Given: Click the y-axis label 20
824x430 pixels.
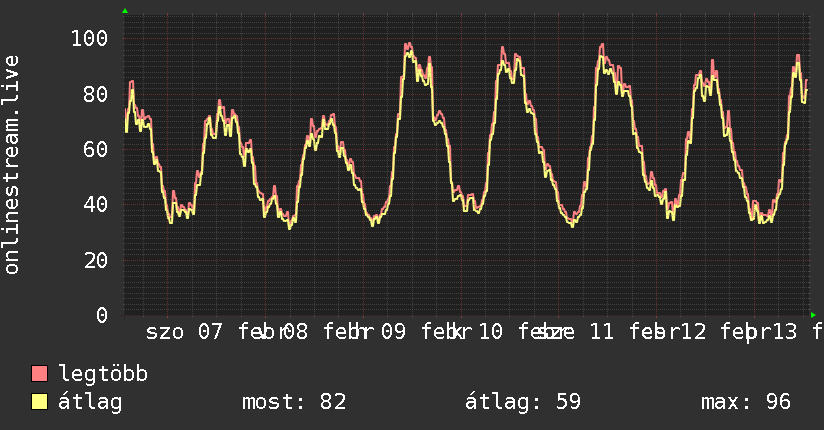Looking at the screenshot, I should point(96,260).
